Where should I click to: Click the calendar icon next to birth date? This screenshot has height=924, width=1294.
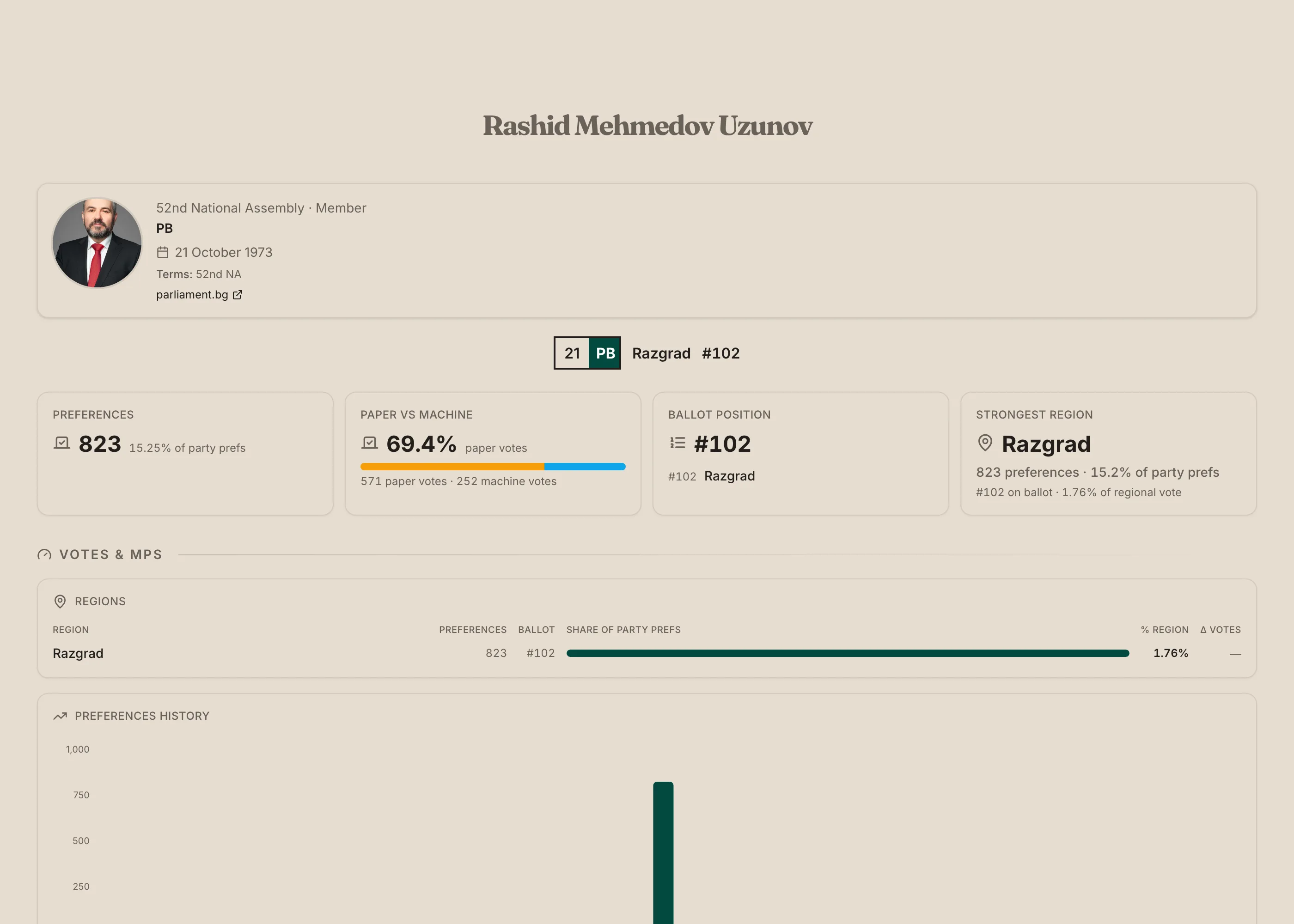(x=163, y=252)
